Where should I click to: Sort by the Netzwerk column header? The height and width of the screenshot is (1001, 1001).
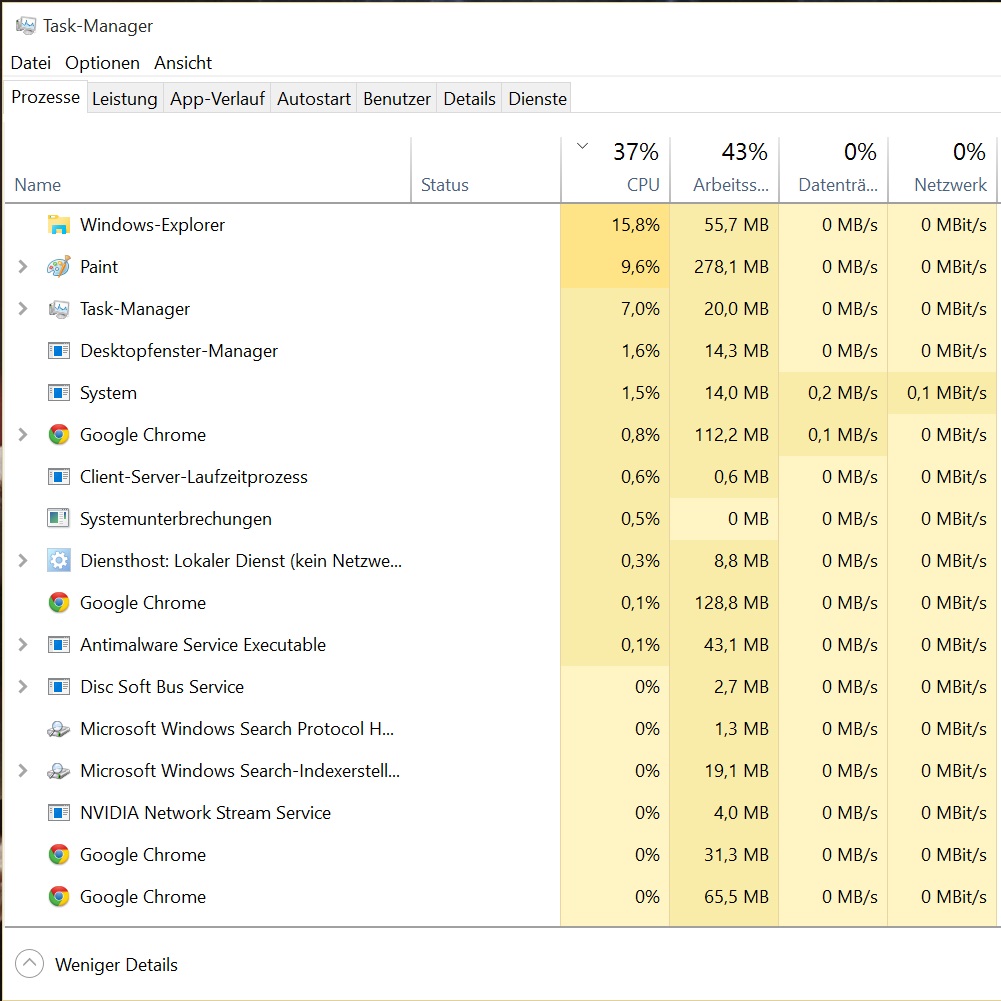(942, 170)
